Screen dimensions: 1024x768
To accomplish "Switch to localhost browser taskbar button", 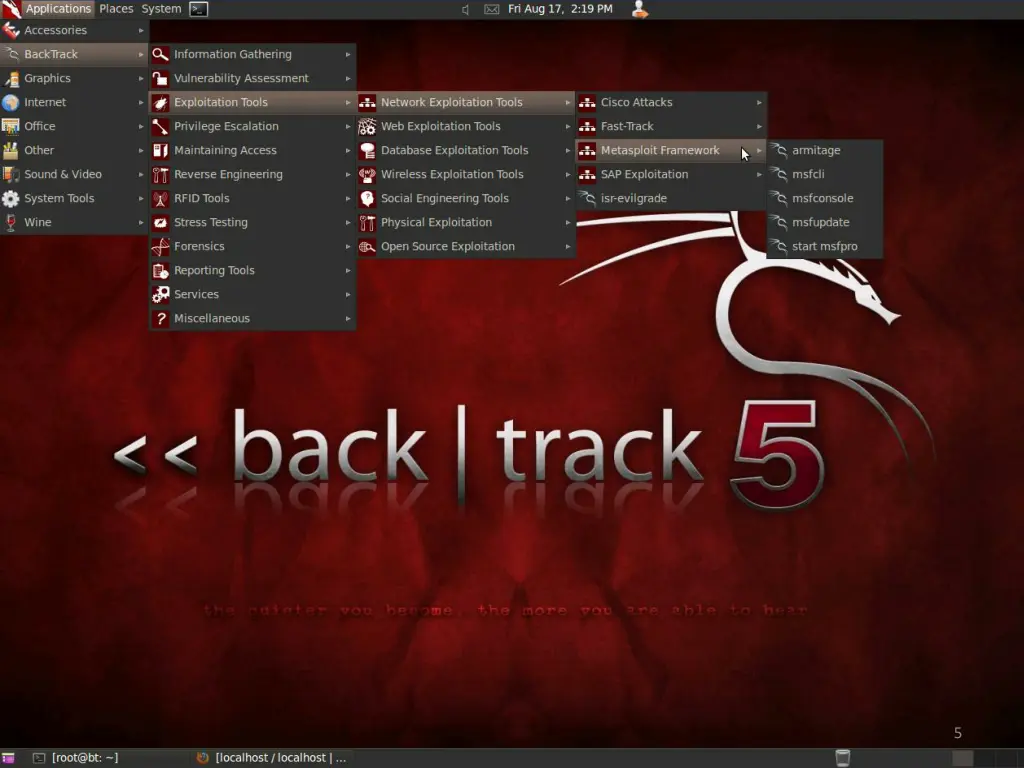I will pyautogui.click(x=273, y=758).
